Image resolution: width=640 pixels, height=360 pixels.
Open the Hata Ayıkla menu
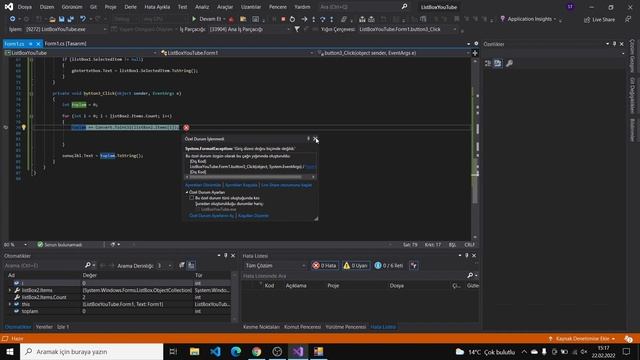(x=157, y=7)
